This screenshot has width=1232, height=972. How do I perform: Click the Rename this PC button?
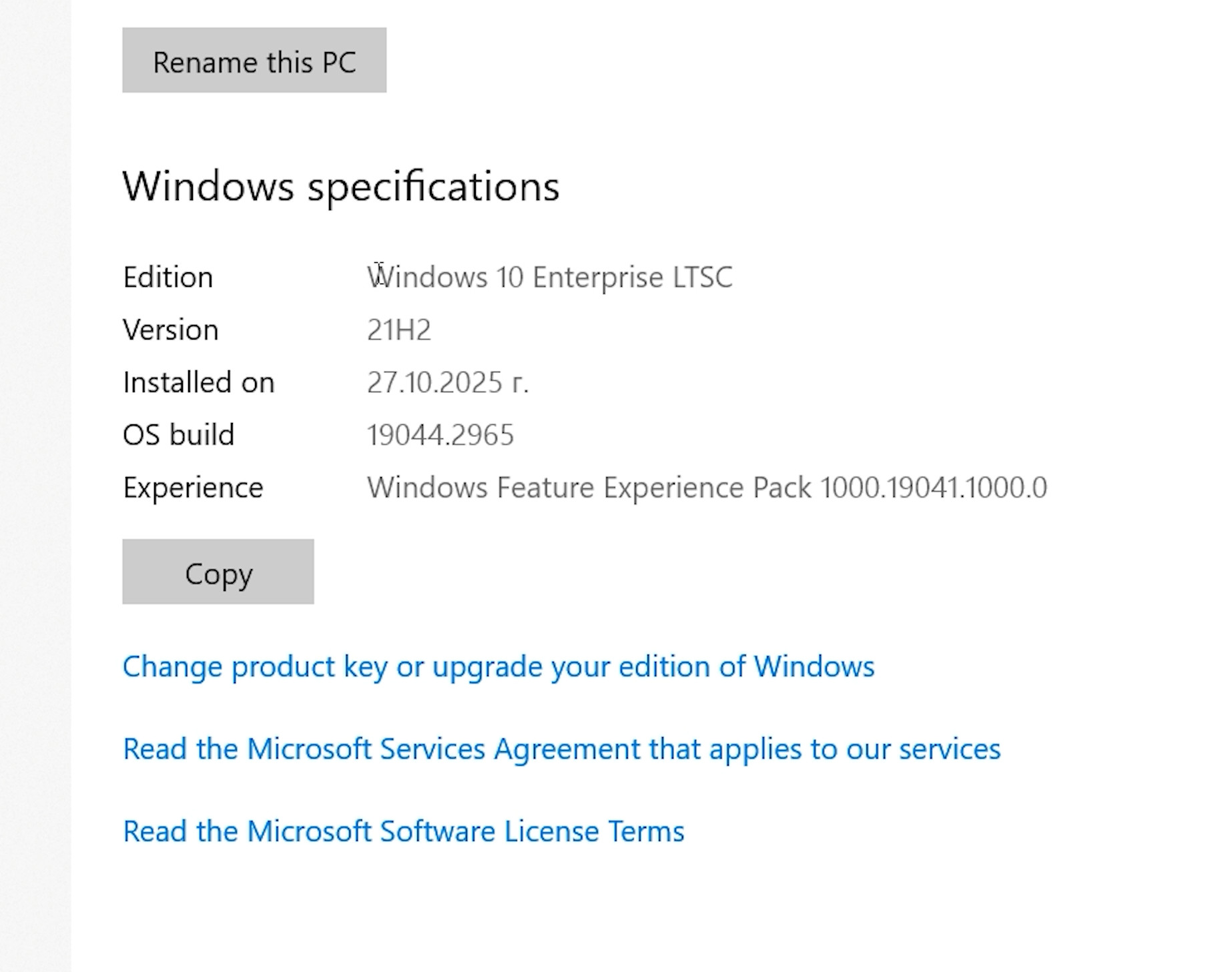pyautogui.click(x=254, y=61)
